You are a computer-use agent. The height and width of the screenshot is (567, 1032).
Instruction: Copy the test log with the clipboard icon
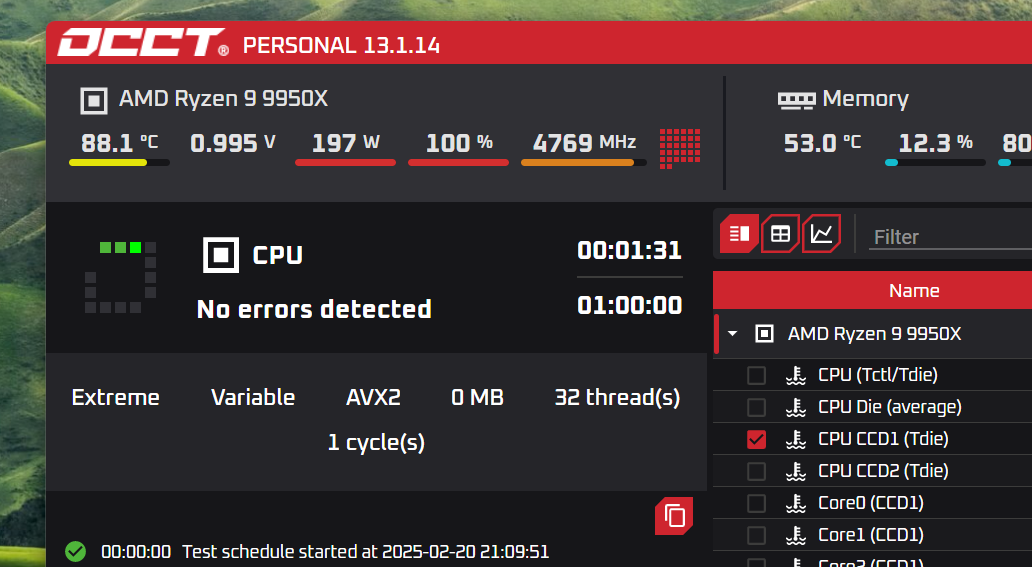pyautogui.click(x=675, y=516)
